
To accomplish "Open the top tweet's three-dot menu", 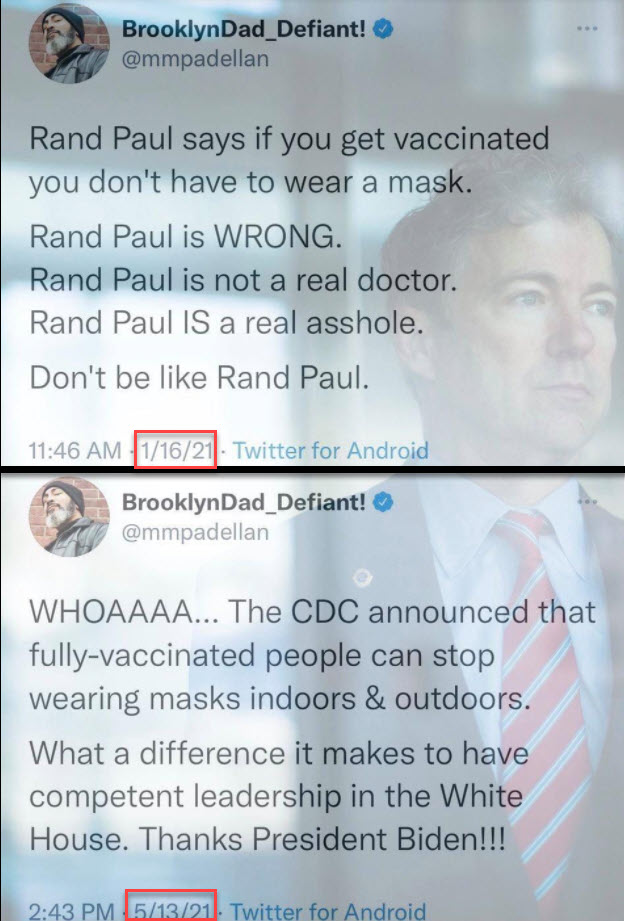I will 587,28.
